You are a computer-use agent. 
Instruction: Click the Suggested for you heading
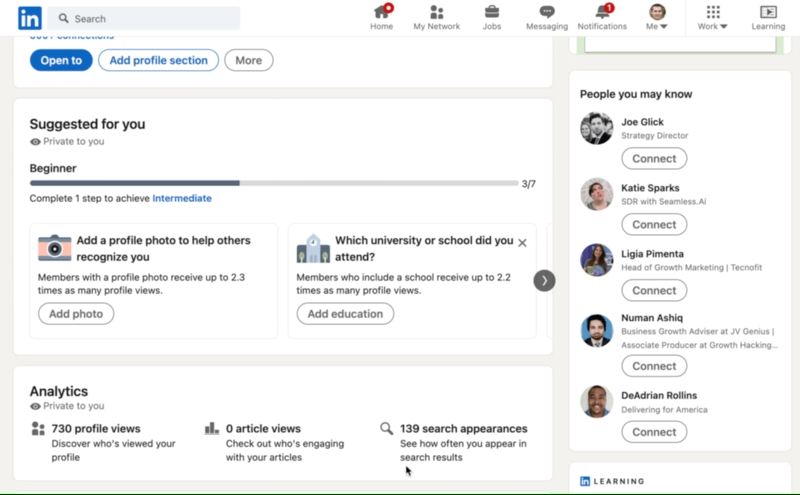click(87, 124)
